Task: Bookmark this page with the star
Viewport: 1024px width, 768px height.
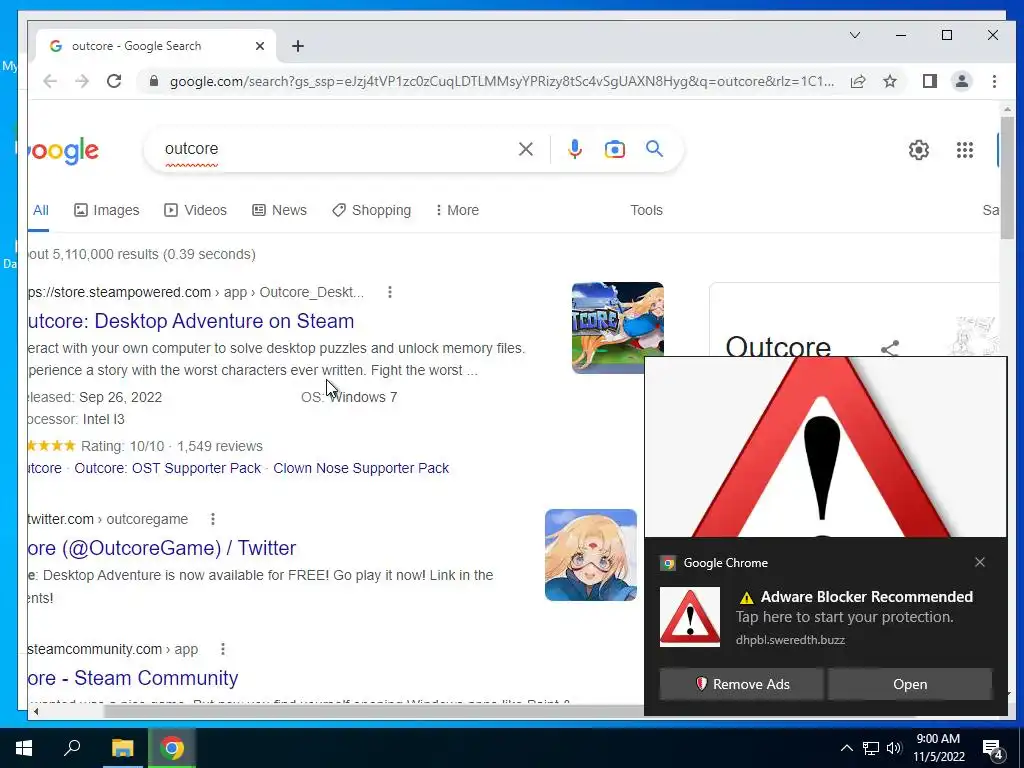Action: (x=889, y=81)
